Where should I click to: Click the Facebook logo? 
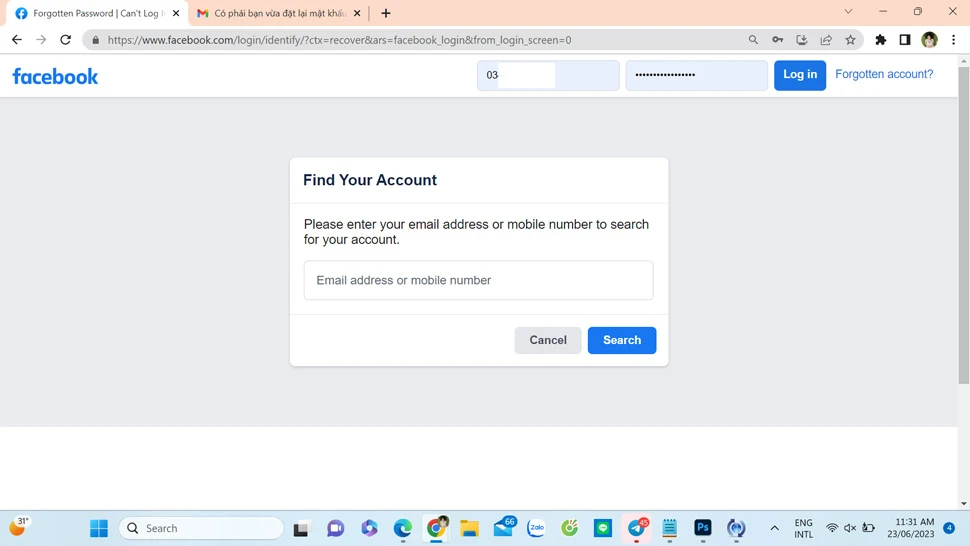(55, 76)
